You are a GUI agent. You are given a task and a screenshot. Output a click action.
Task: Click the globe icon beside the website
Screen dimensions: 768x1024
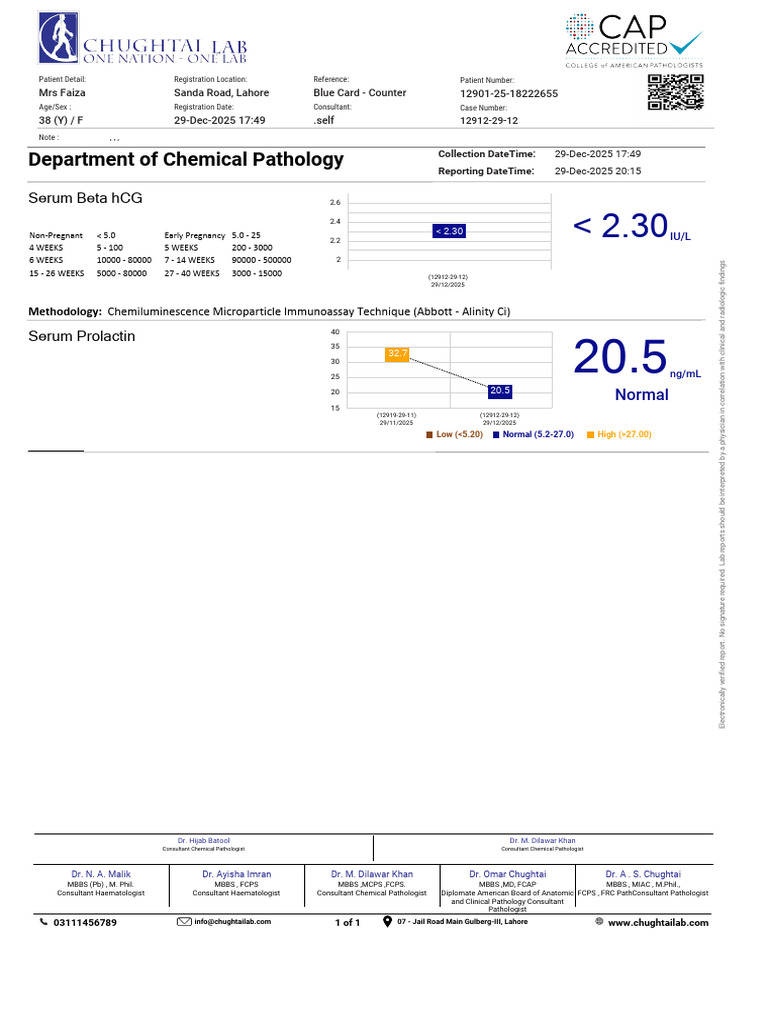coord(599,921)
